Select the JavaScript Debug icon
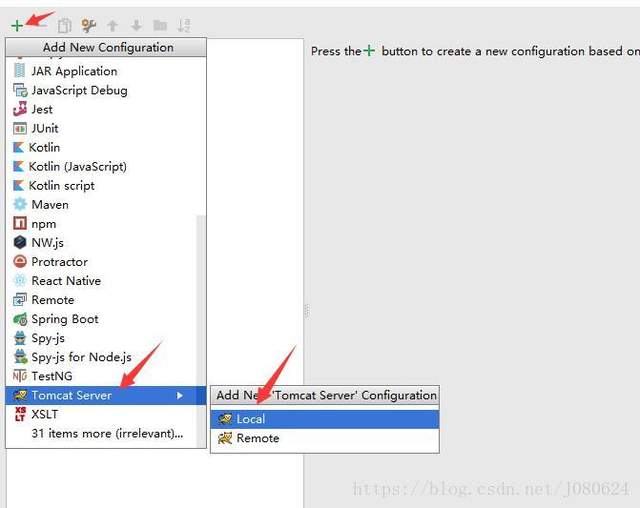Viewport: 640px width, 508px height. click(20, 90)
